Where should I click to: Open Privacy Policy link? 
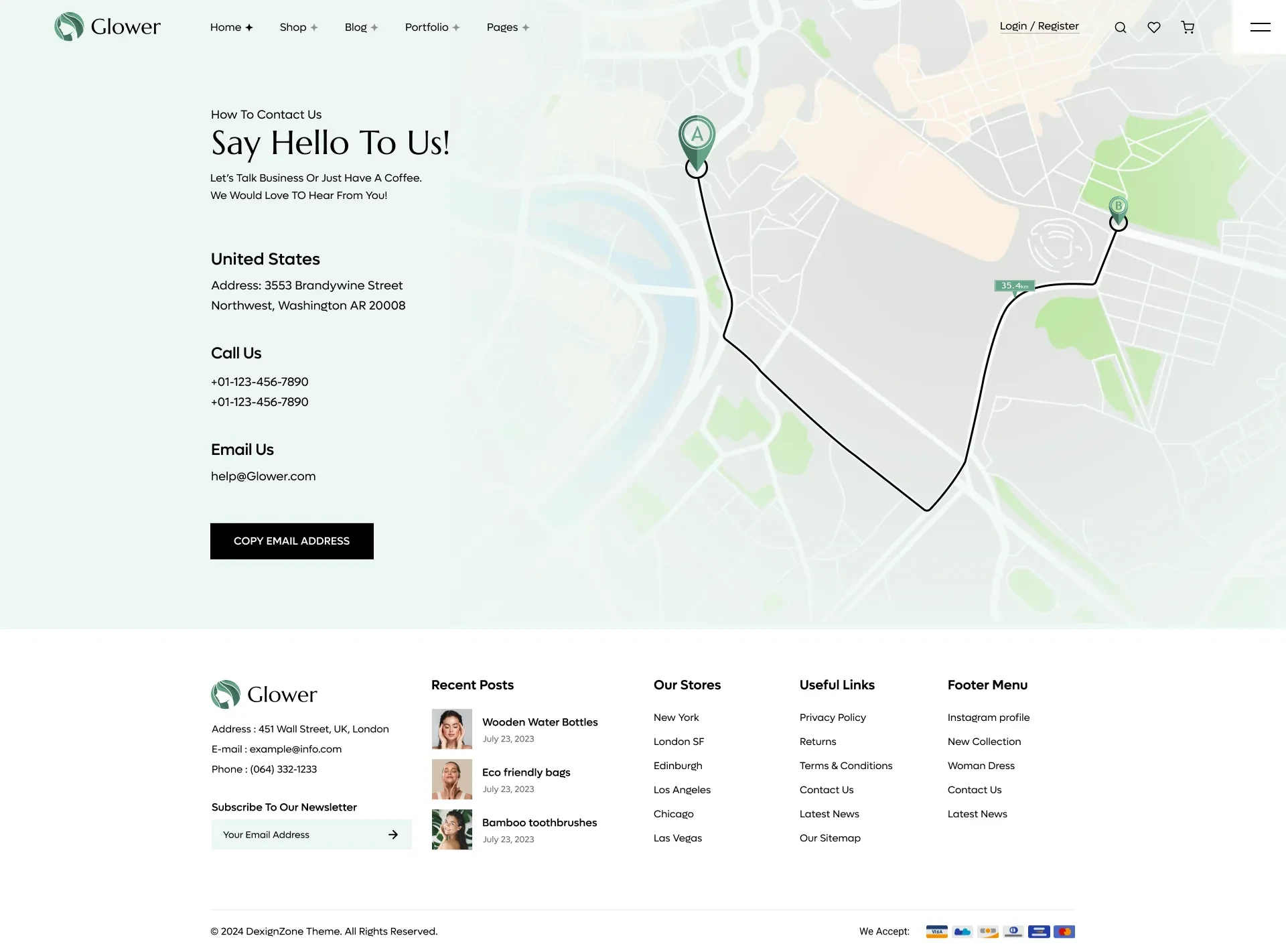point(833,718)
